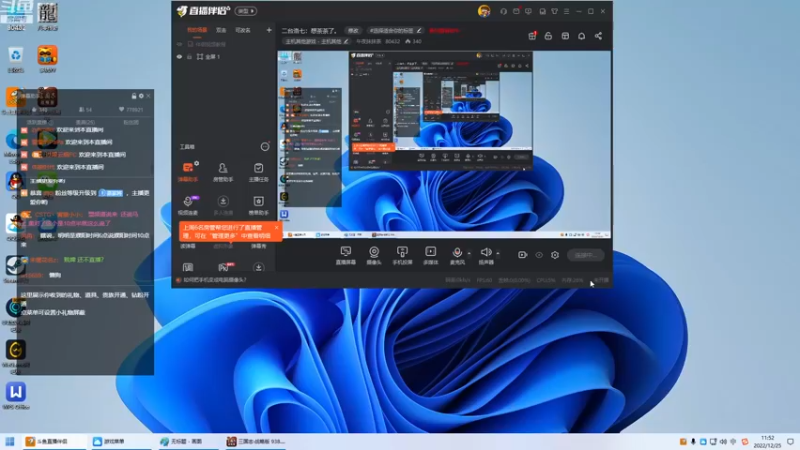Click the skin t-shirt icon in title bar
Screen dimensions: 800x450
click(555, 11)
